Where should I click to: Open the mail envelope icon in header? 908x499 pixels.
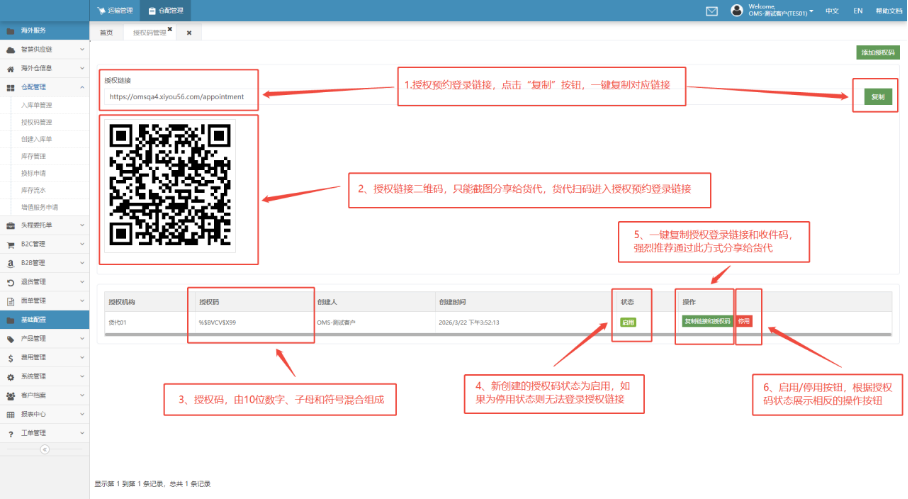(x=712, y=11)
